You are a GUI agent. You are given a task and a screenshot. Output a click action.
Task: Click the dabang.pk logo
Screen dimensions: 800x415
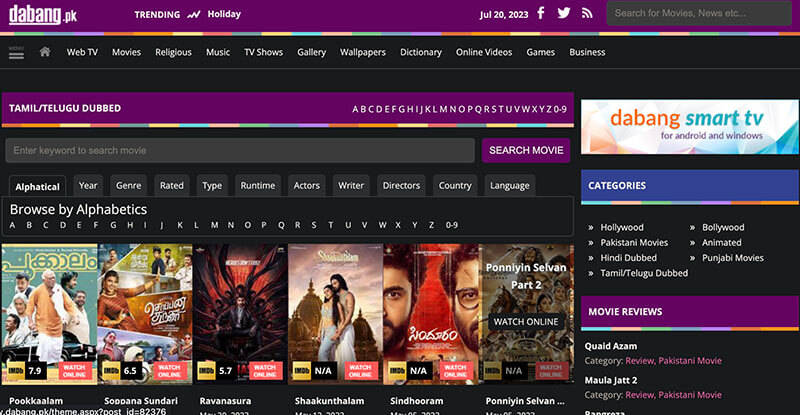coord(41,14)
